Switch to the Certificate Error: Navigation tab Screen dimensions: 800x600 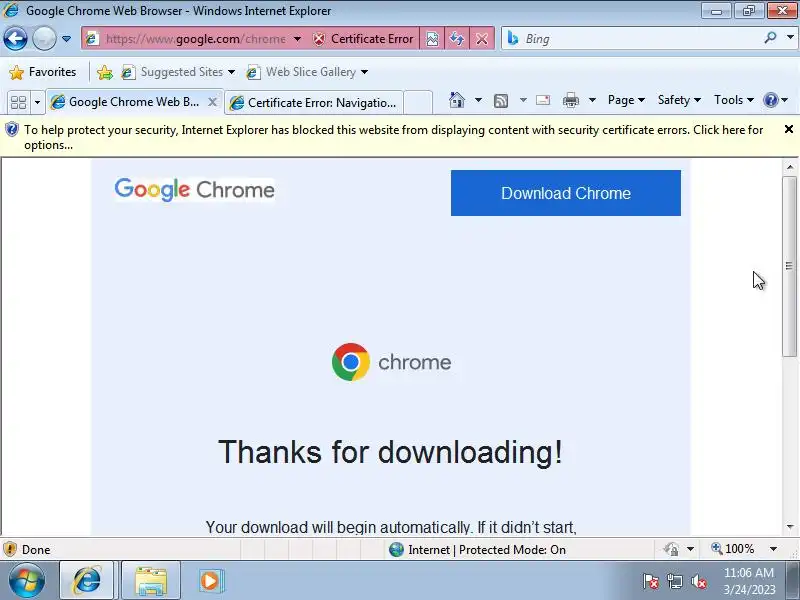pyautogui.click(x=314, y=103)
